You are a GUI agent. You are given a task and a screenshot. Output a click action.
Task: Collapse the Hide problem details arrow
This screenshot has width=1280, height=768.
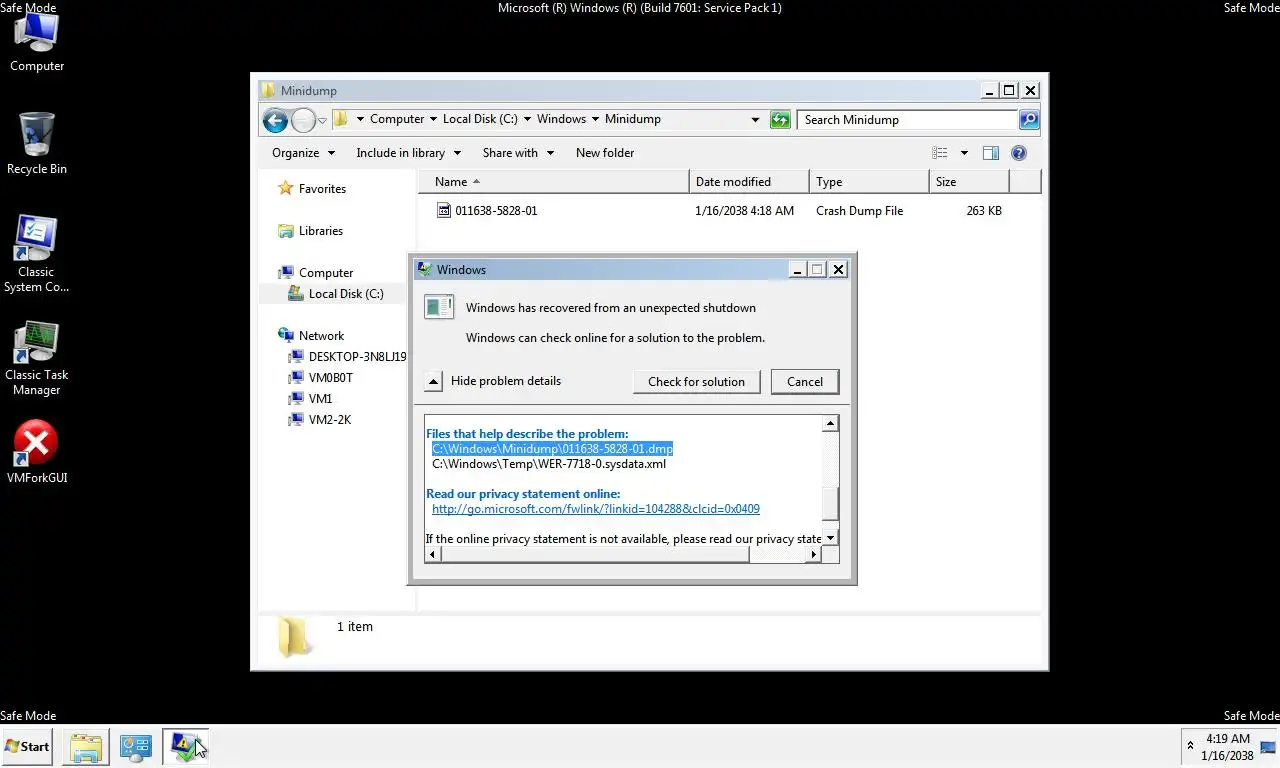433,381
